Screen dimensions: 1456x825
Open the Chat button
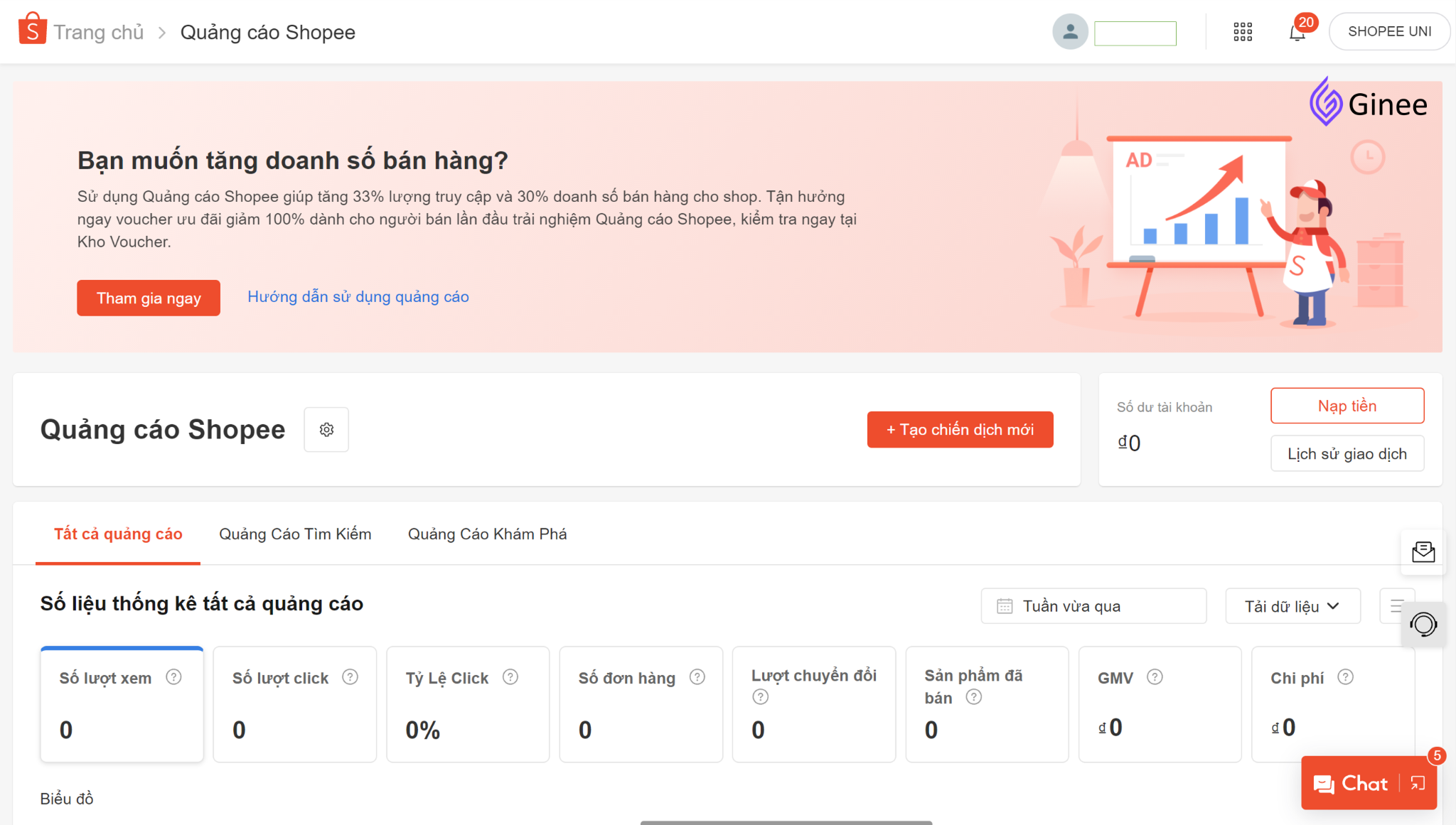[1351, 783]
